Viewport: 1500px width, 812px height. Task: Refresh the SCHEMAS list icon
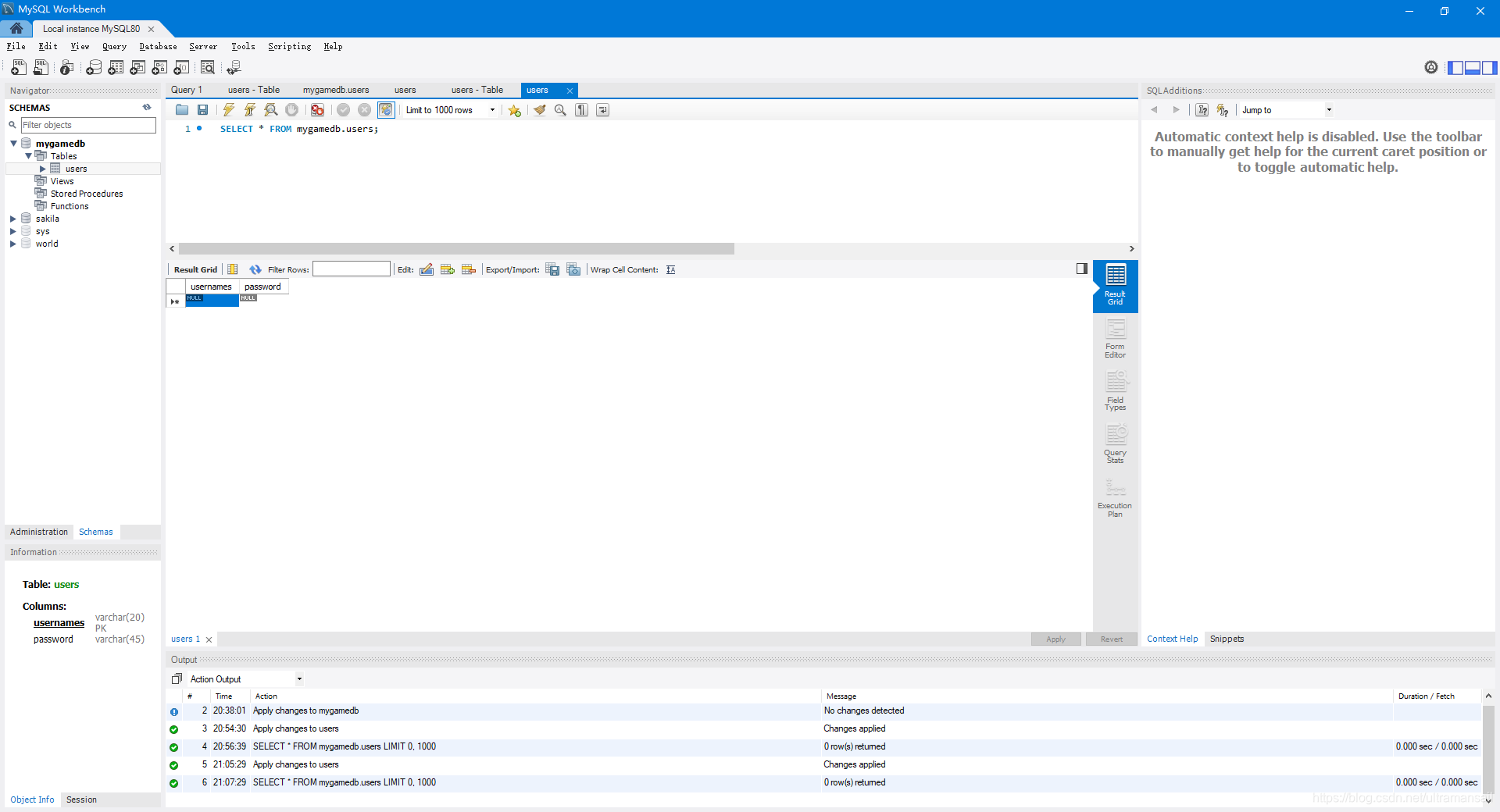(147, 108)
